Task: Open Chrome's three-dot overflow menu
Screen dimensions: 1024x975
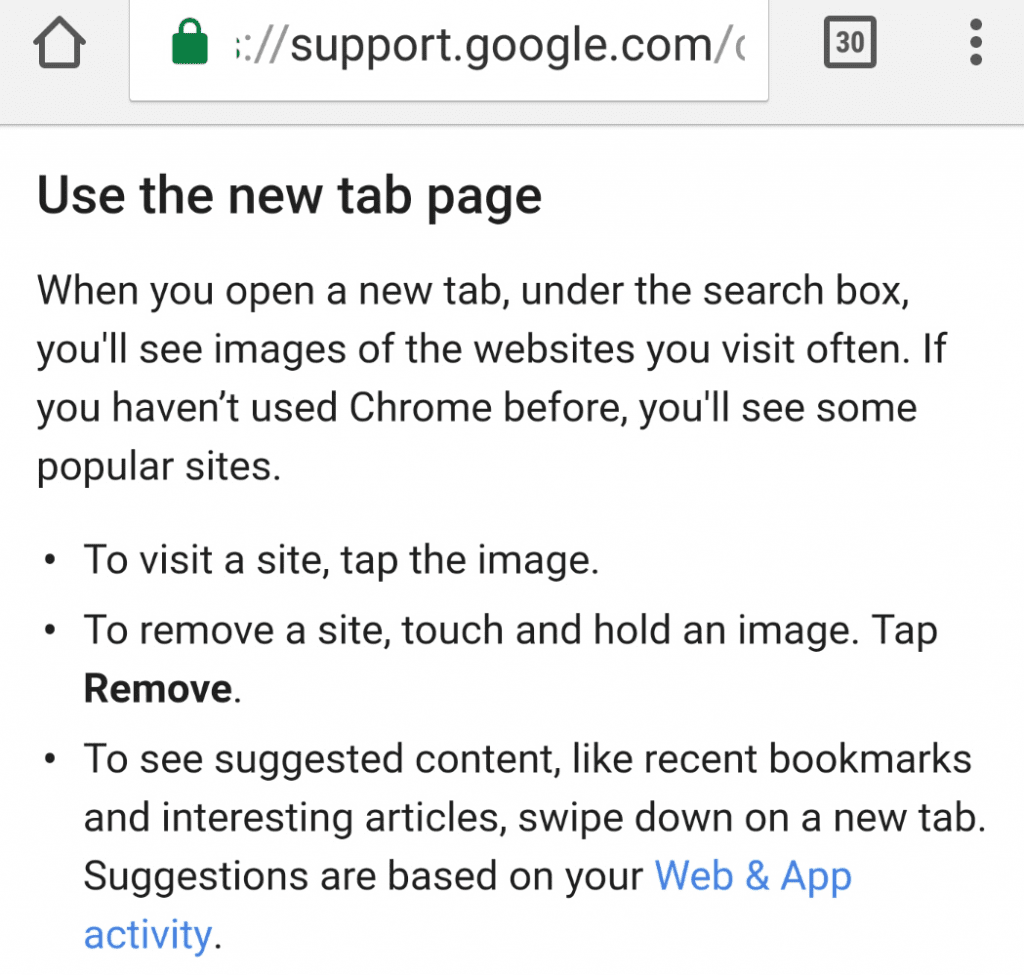Action: click(976, 42)
